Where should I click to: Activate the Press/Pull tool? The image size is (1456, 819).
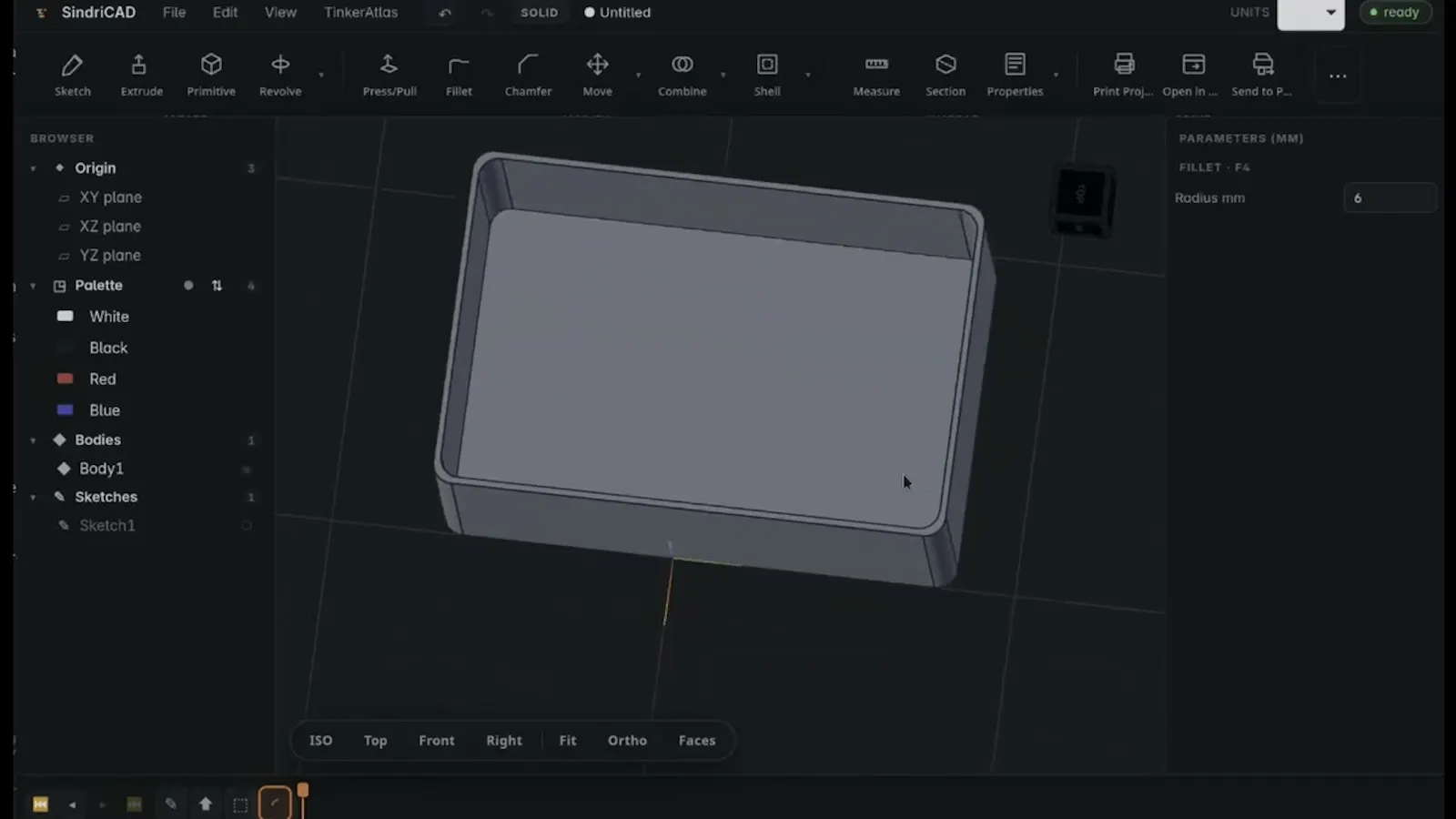coord(389,75)
